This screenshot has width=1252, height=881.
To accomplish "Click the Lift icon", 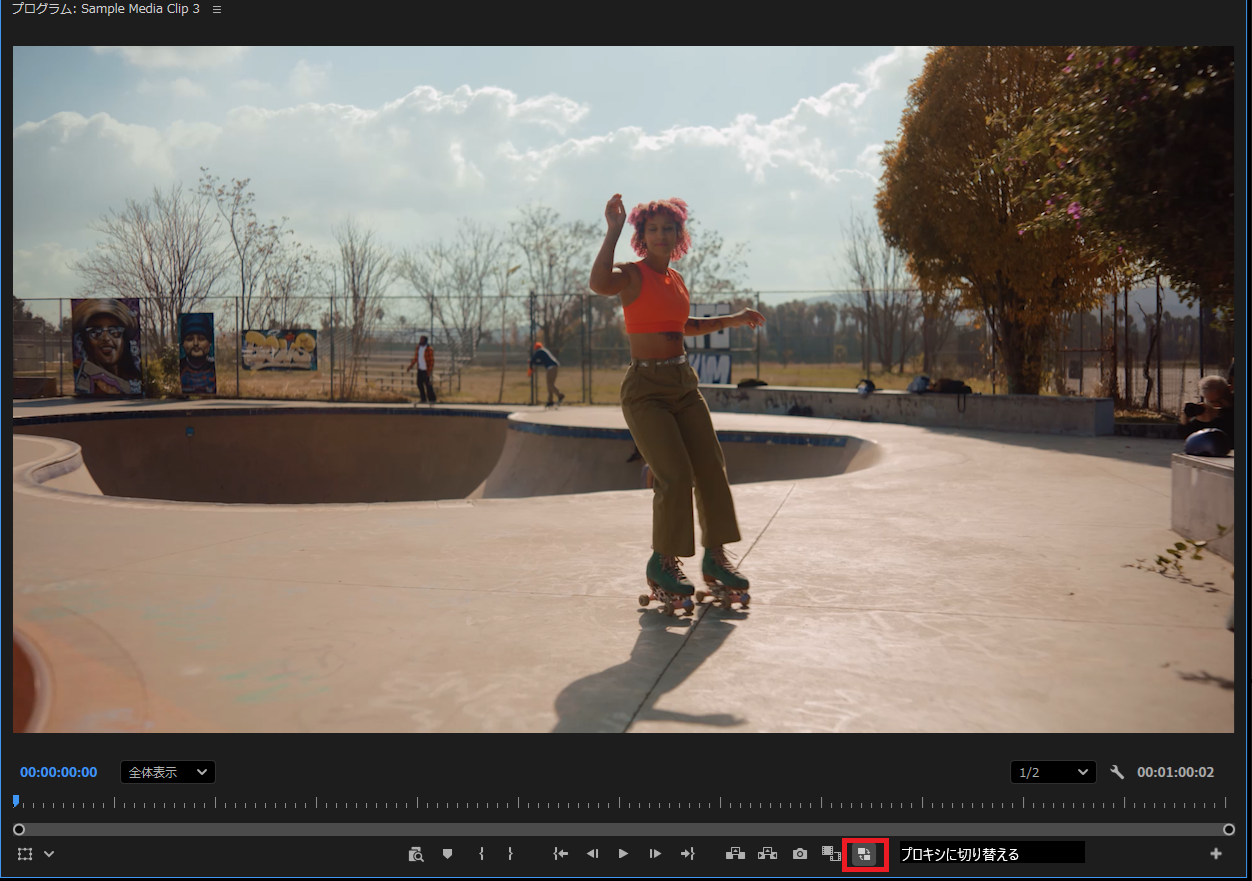I will point(736,854).
